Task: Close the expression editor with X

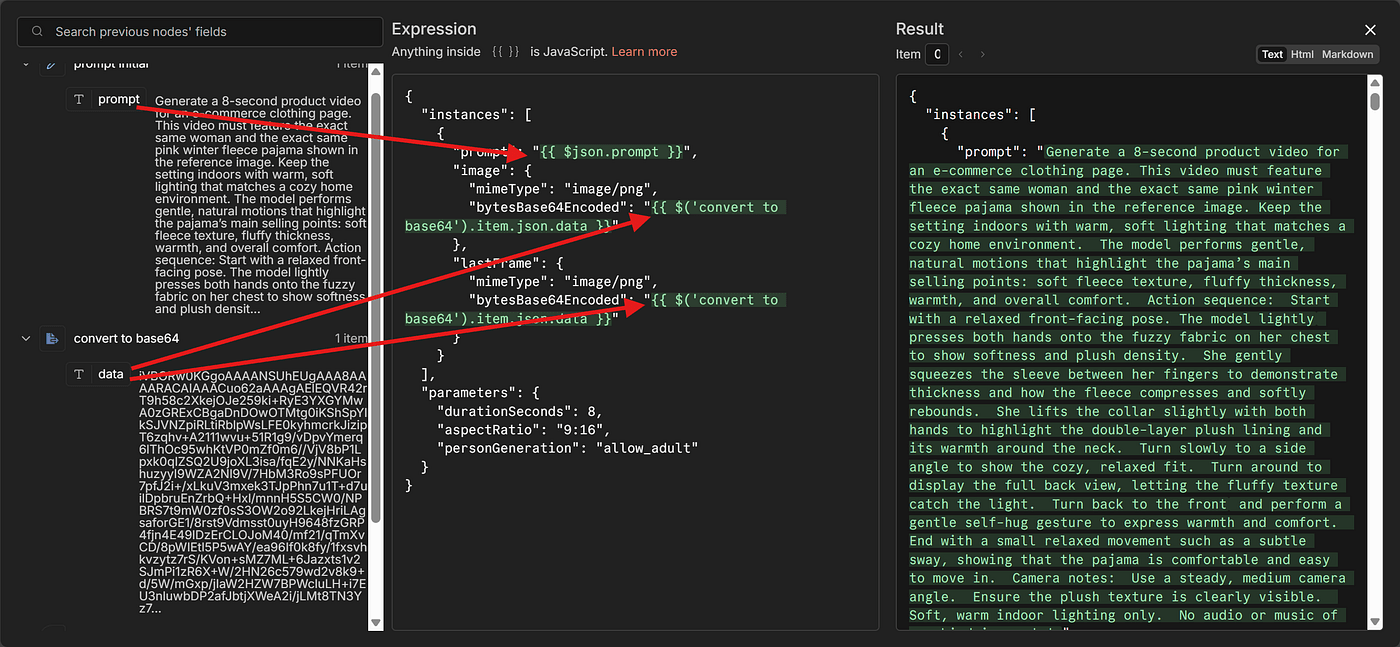Action: pyautogui.click(x=1370, y=31)
